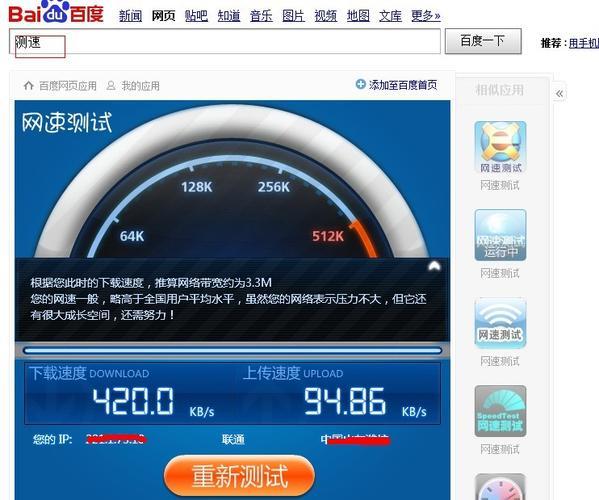Open the gauge app icon at sidebar bottom
This screenshot has width=599, height=500.
point(500,487)
